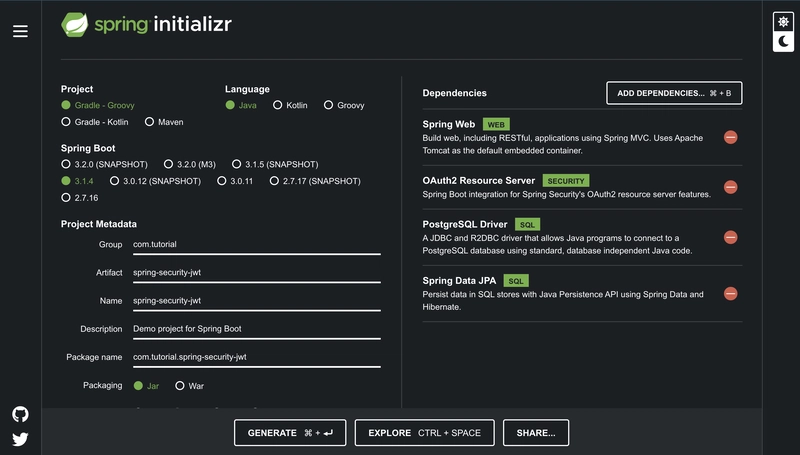Viewport: 800px width, 455px height.
Task: Open the hamburger menu
Action: pos(20,31)
